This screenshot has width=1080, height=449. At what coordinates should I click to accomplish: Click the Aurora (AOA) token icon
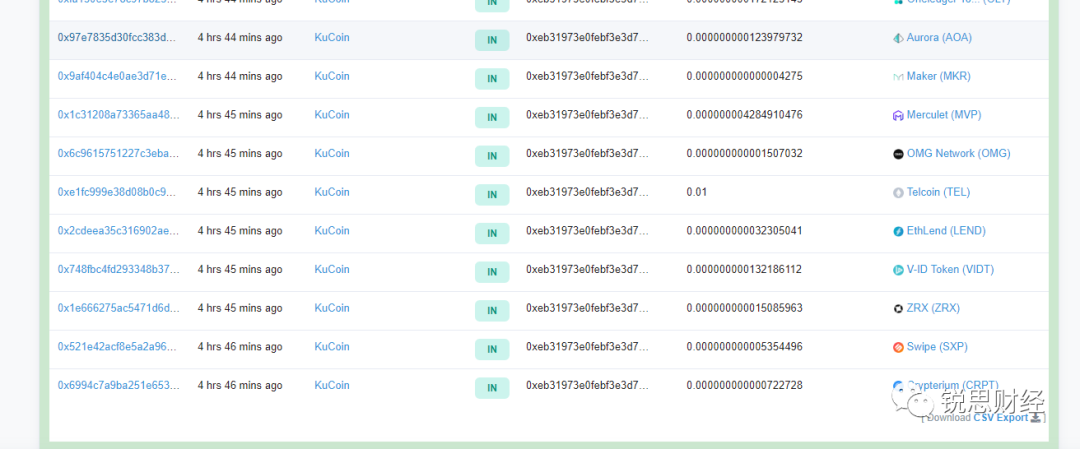[898, 38]
